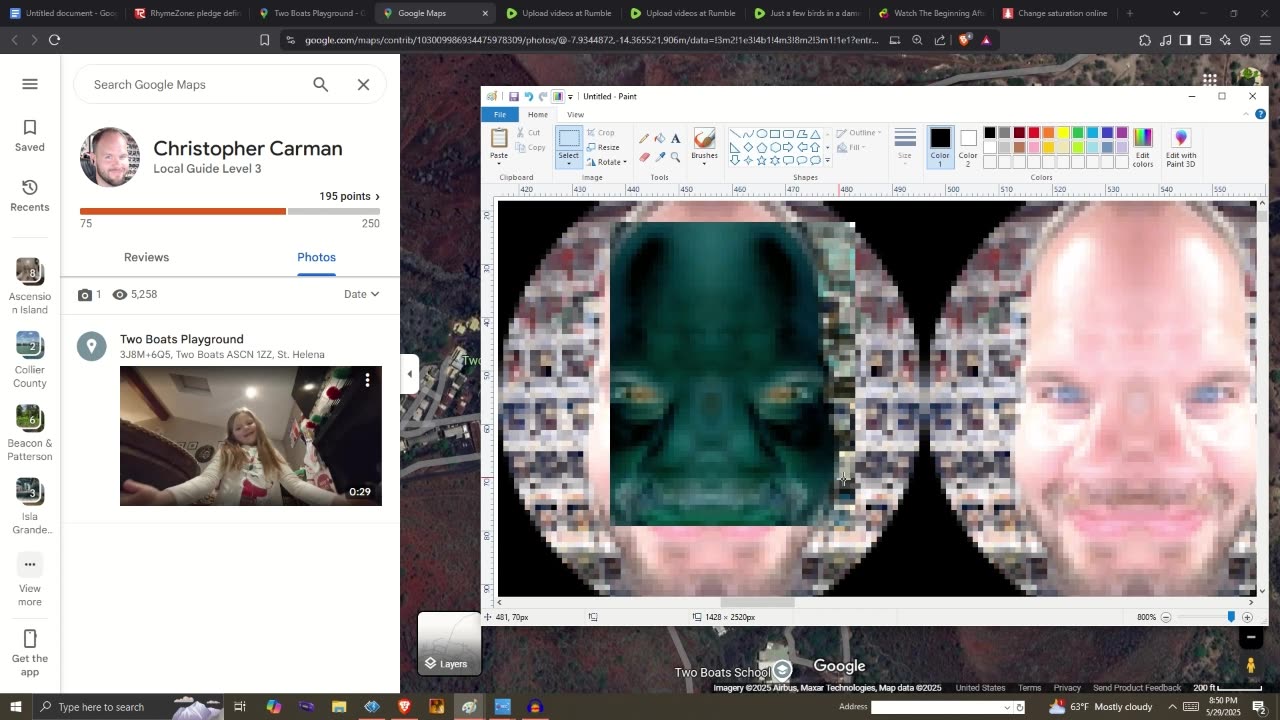Open the Layers map type switcher

pyautogui.click(x=449, y=643)
